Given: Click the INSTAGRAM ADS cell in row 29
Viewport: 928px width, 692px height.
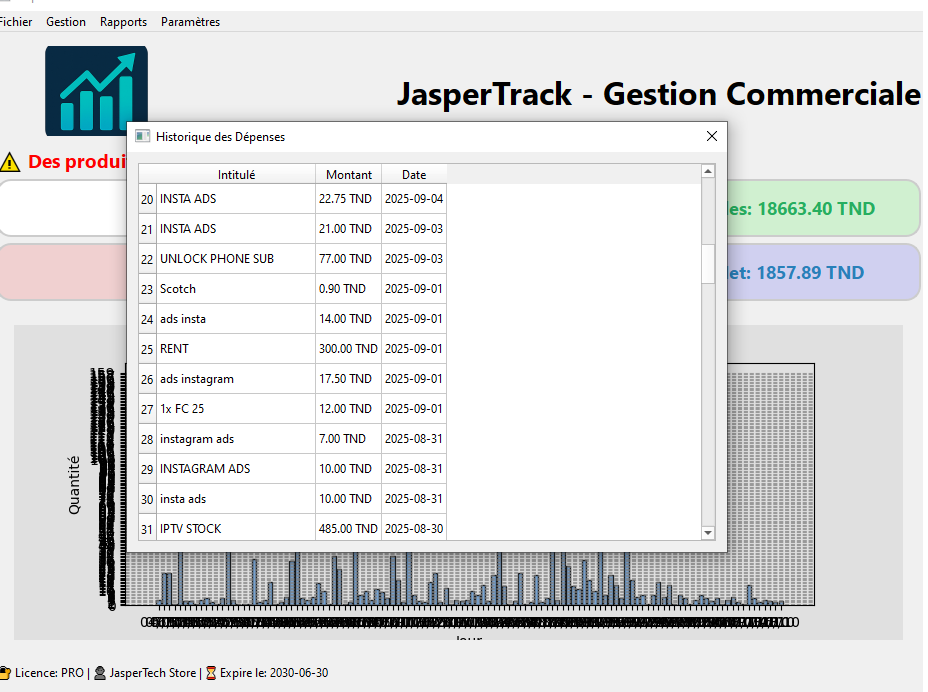Looking at the screenshot, I should click(236, 469).
